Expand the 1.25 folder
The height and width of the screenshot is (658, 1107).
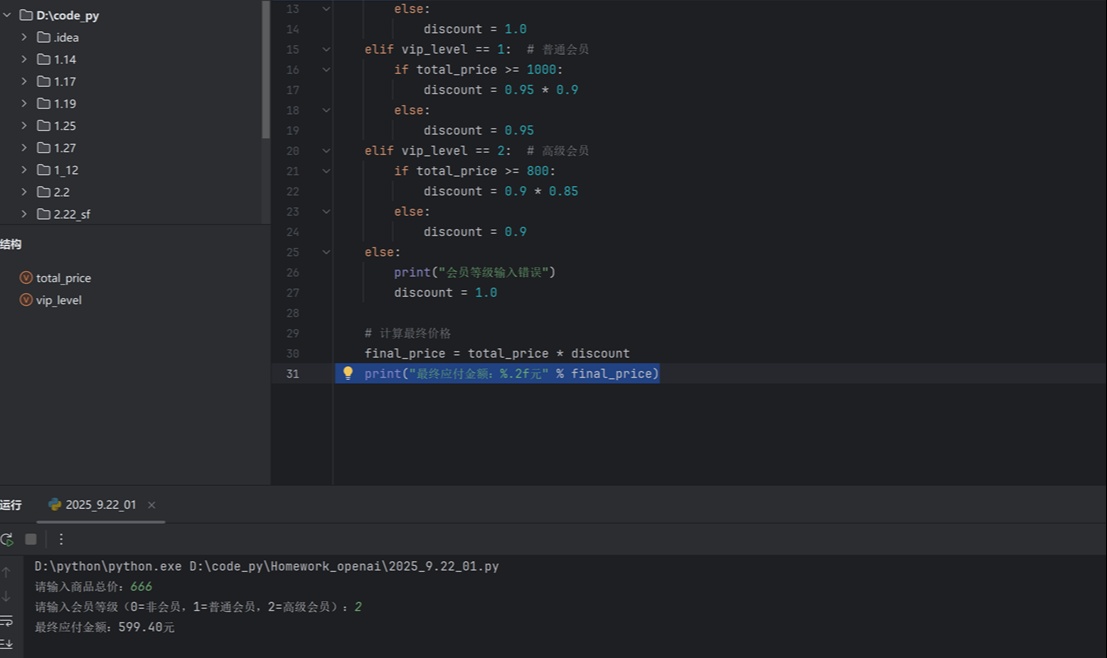pyautogui.click(x=24, y=126)
